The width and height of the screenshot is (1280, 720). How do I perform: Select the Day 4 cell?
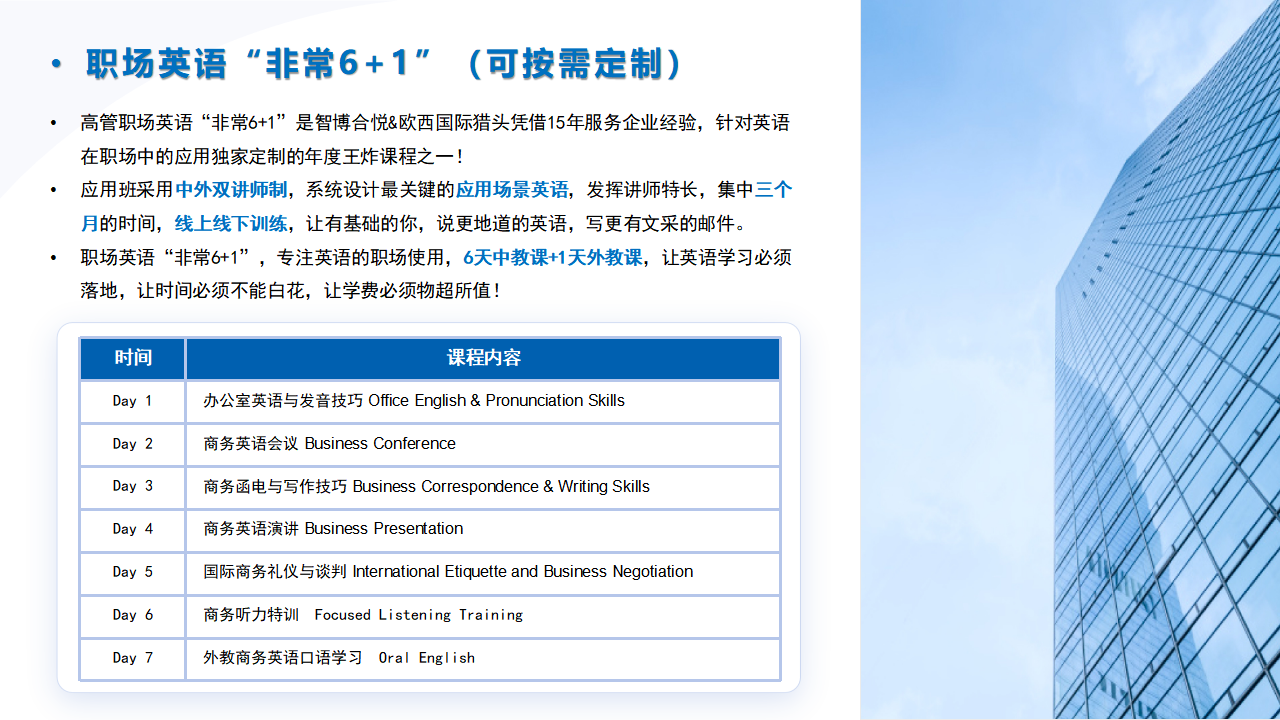(x=133, y=529)
